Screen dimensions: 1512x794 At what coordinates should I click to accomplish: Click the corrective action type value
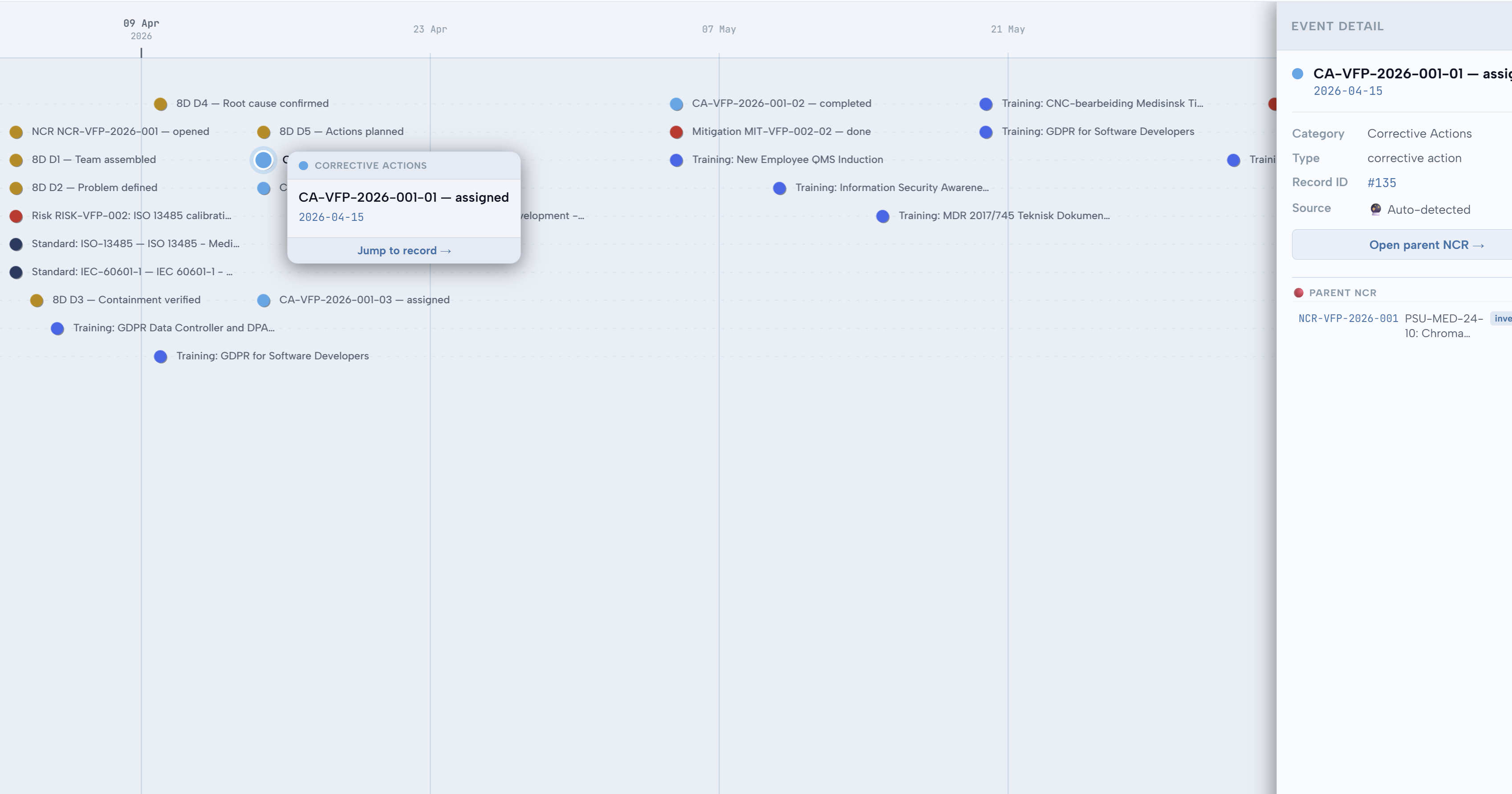coord(1414,158)
